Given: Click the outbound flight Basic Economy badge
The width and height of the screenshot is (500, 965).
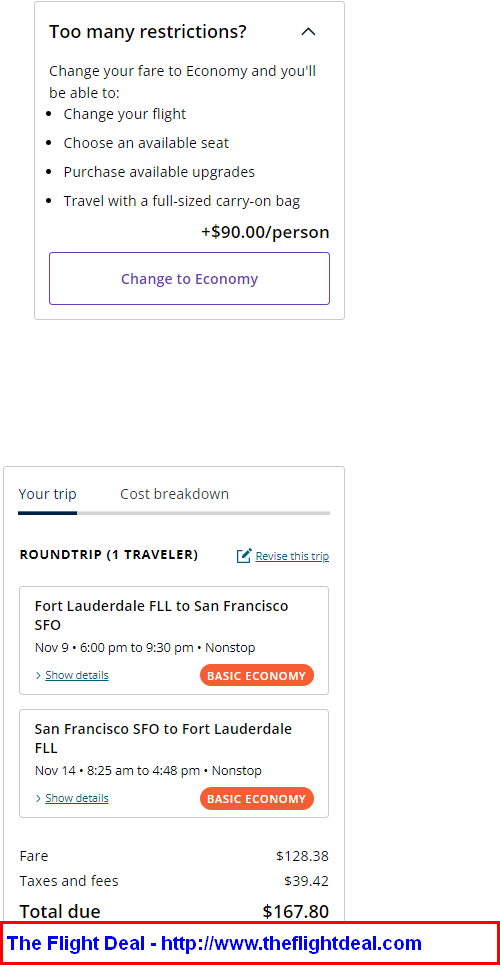Looking at the screenshot, I should [x=257, y=675].
